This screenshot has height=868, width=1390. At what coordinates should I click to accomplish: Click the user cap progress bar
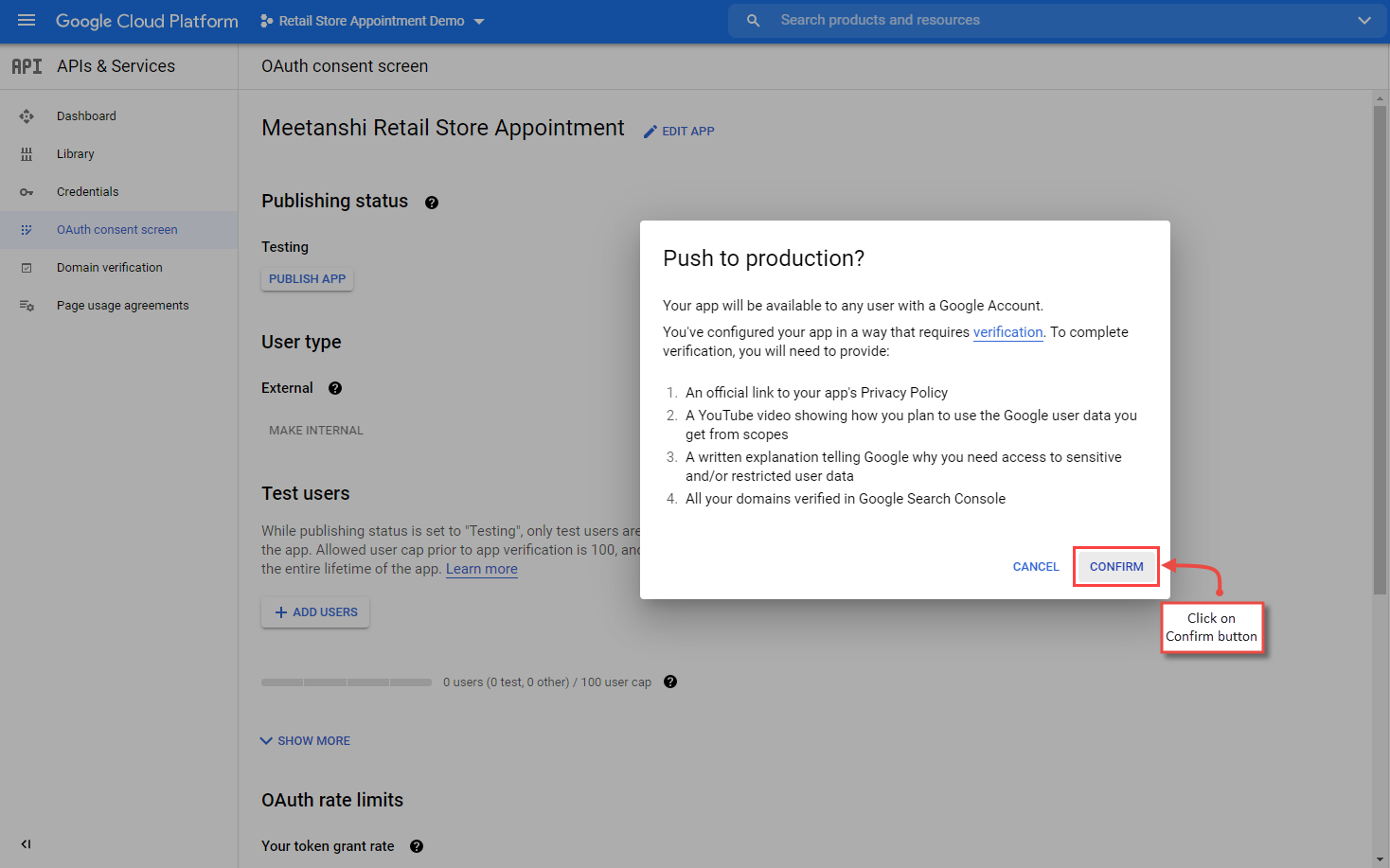click(347, 682)
